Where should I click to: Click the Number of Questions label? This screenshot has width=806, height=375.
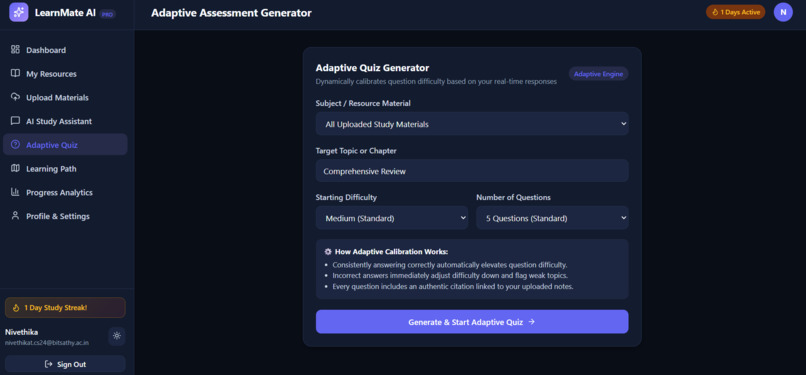[513, 197]
